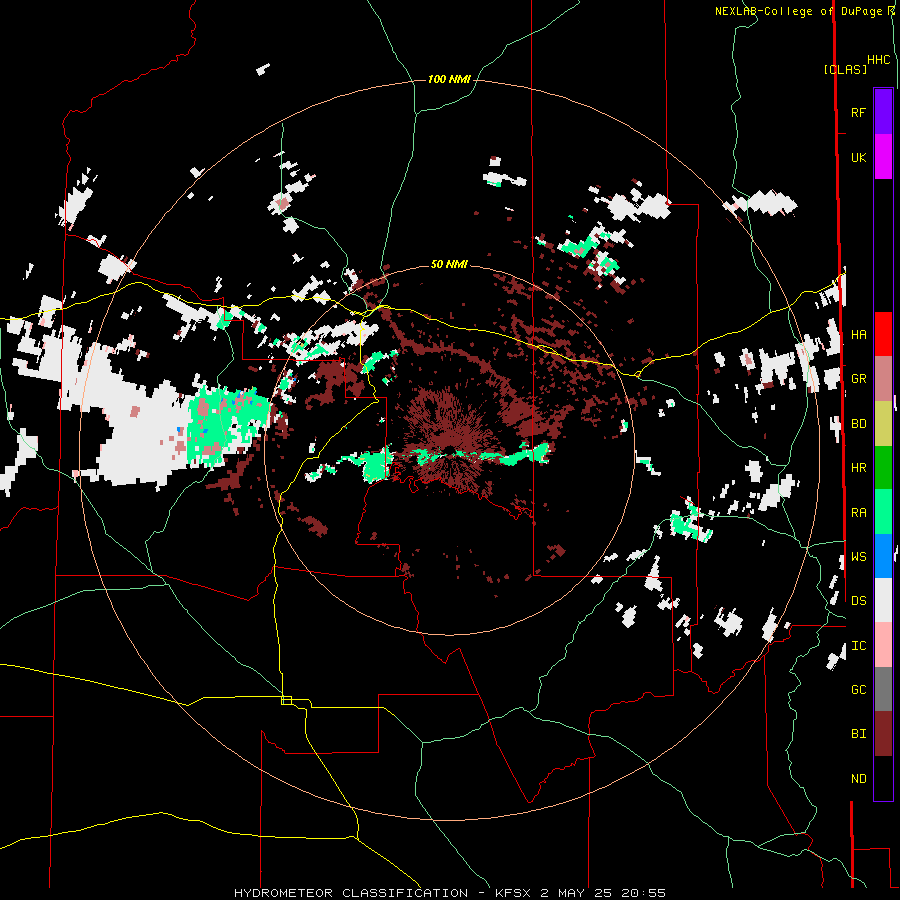Click the 100 NMI range ring label
Viewport: 900px width, 900px height.
tap(449, 79)
